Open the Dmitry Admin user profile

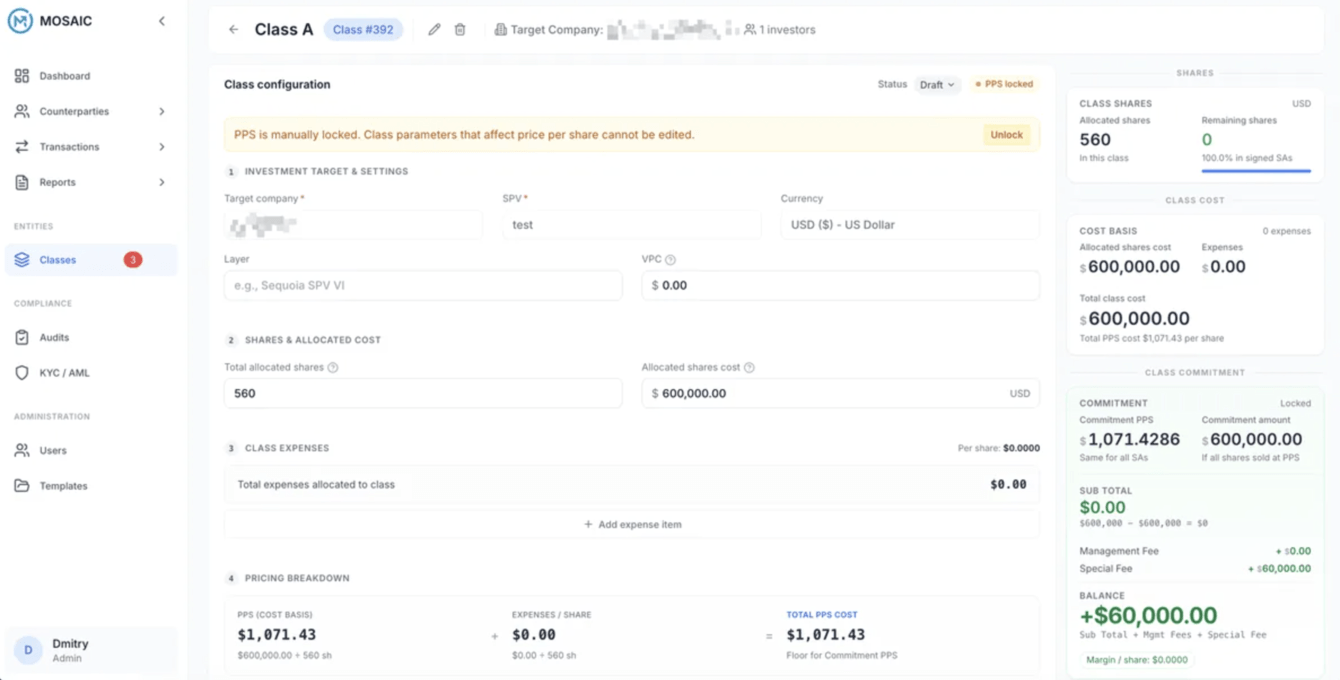pyautogui.click(x=91, y=650)
